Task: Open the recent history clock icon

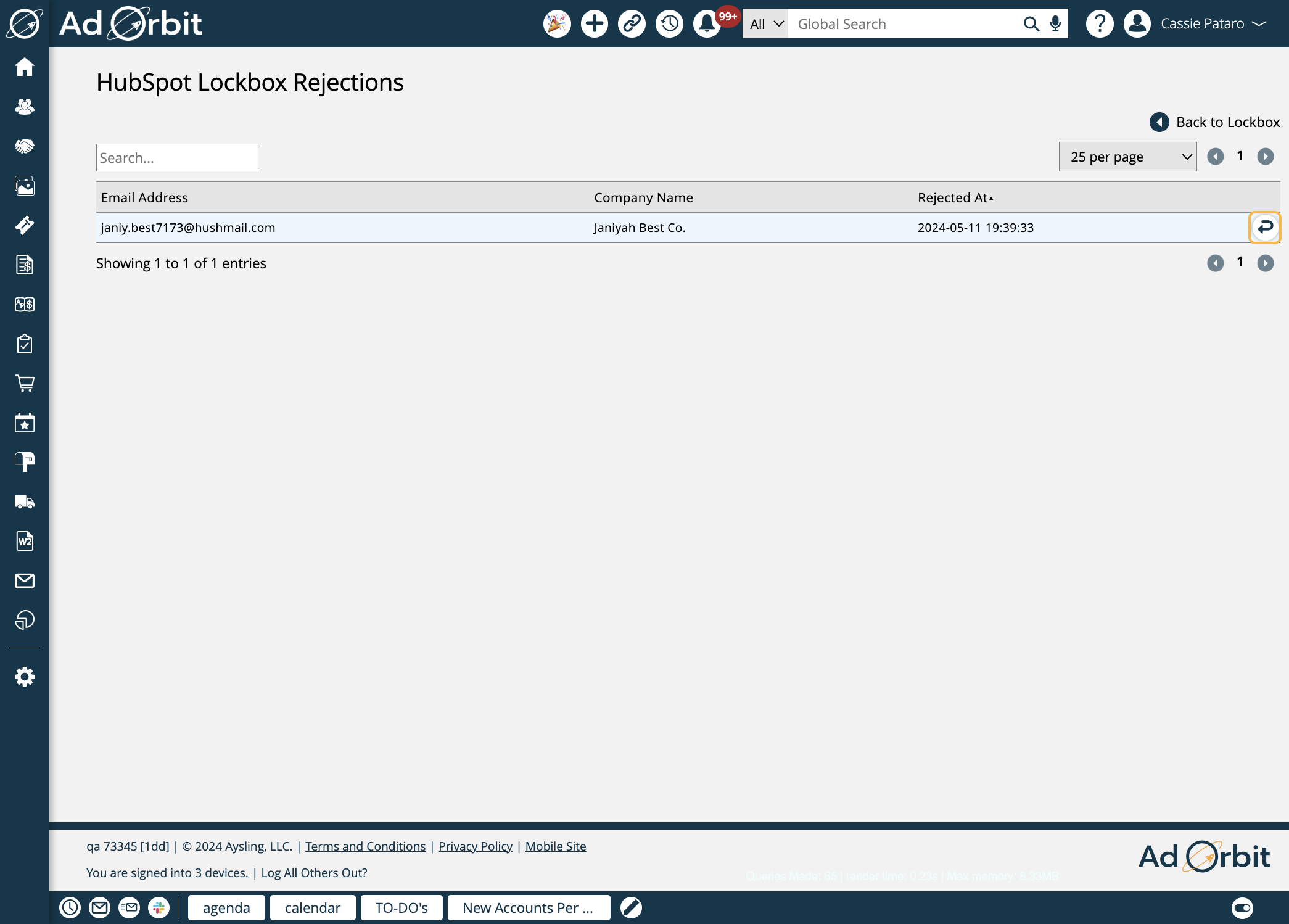Action: pos(670,24)
